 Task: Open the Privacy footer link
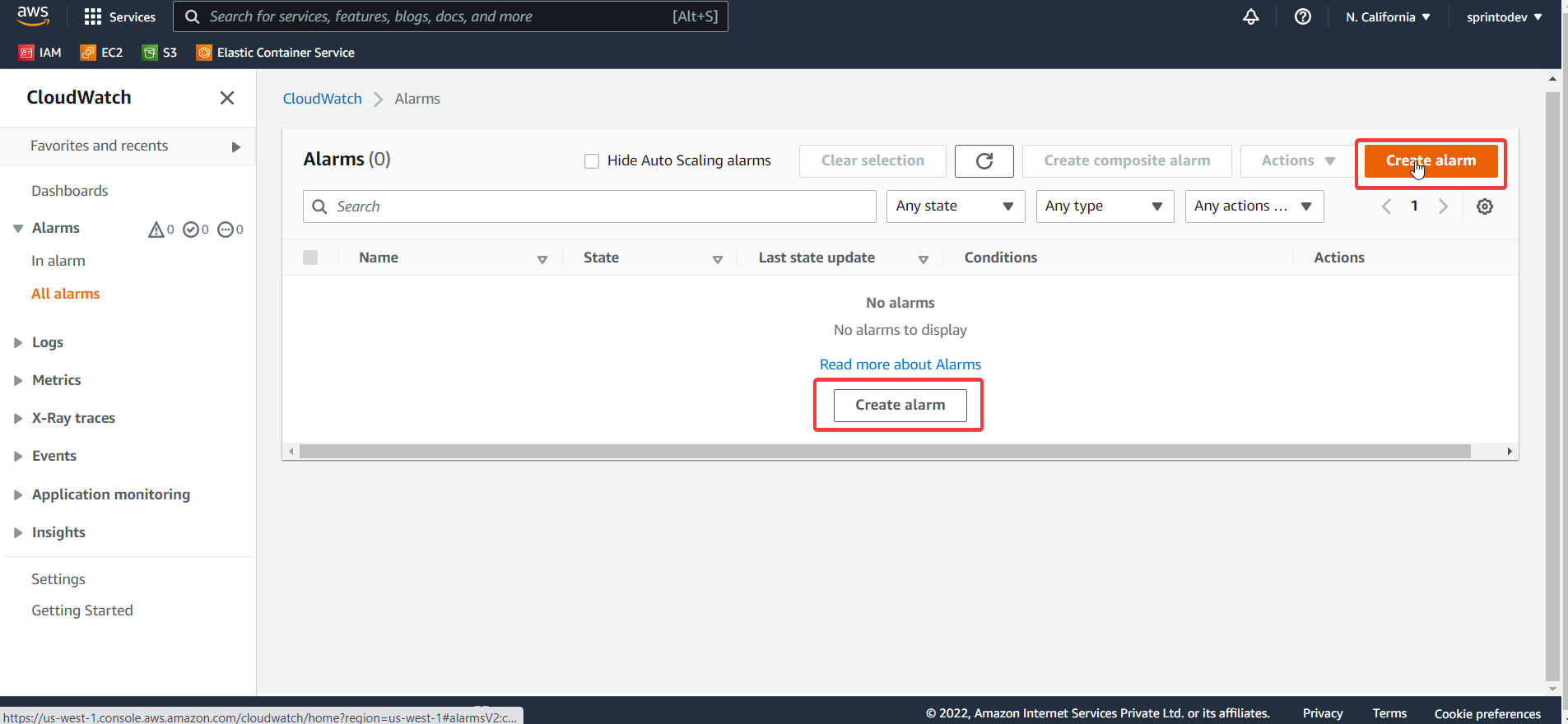1323,713
